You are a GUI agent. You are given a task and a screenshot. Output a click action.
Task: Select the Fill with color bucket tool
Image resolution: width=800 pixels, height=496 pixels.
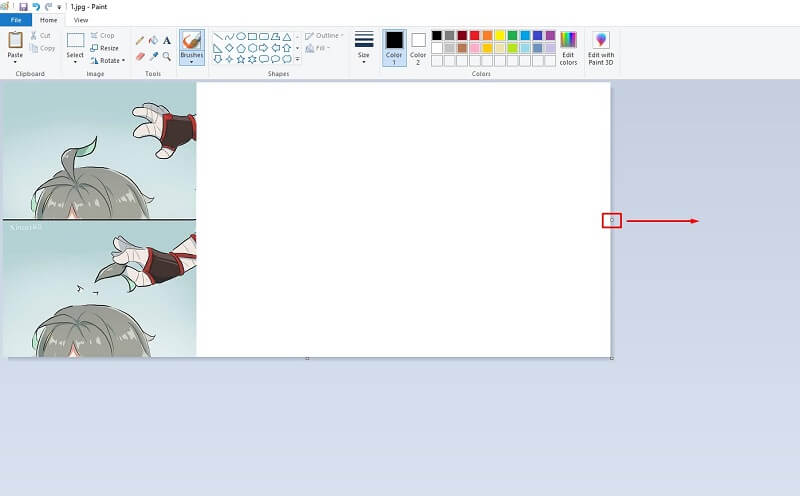click(153, 40)
